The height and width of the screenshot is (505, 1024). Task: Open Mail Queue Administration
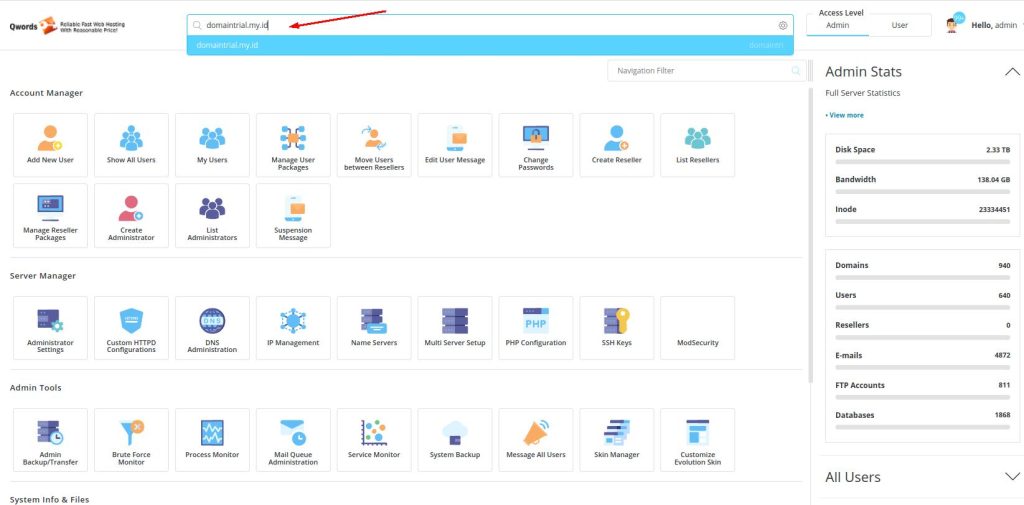(x=293, y=440)
